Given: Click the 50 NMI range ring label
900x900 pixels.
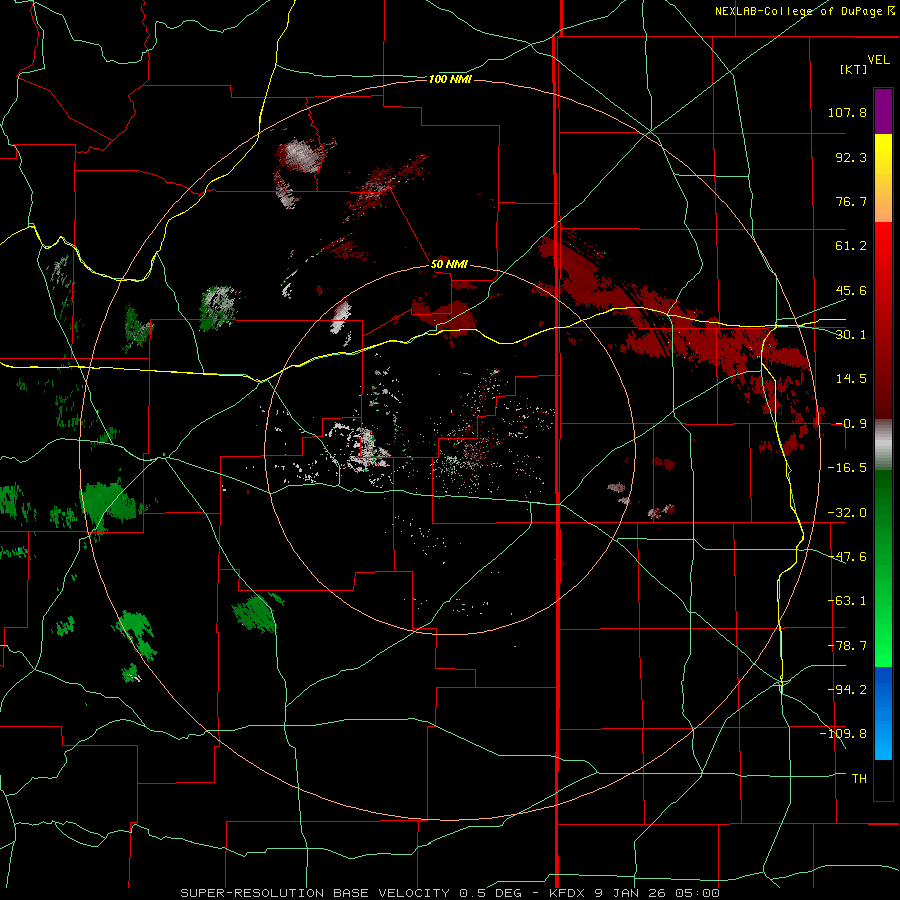Looking at the screenshot, I should [449, 264].
